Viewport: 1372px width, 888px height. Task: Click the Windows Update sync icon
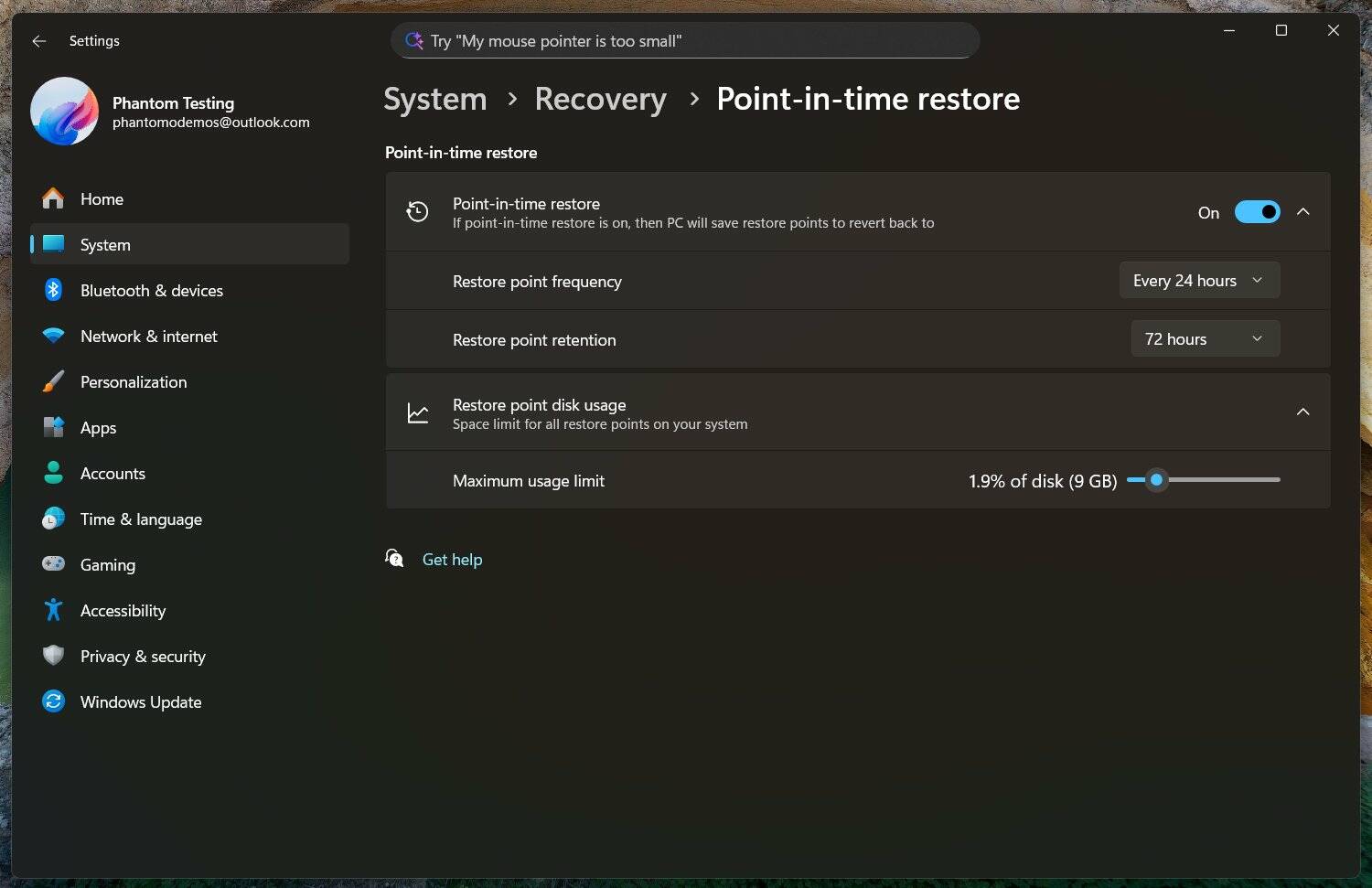[x=53, y=701]
